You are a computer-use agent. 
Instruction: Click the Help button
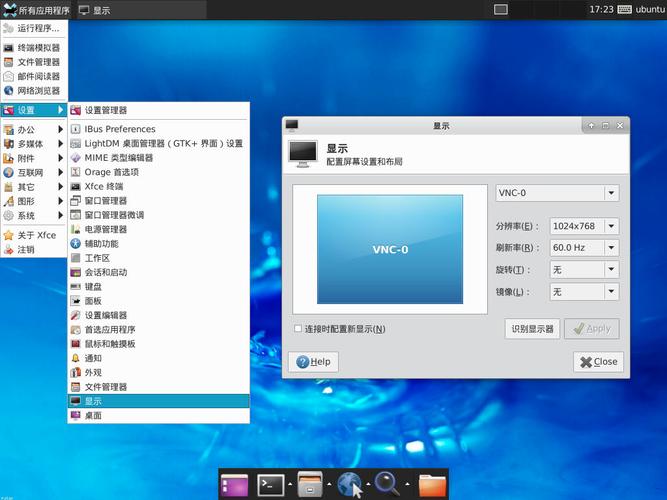[x=313, y=362]
